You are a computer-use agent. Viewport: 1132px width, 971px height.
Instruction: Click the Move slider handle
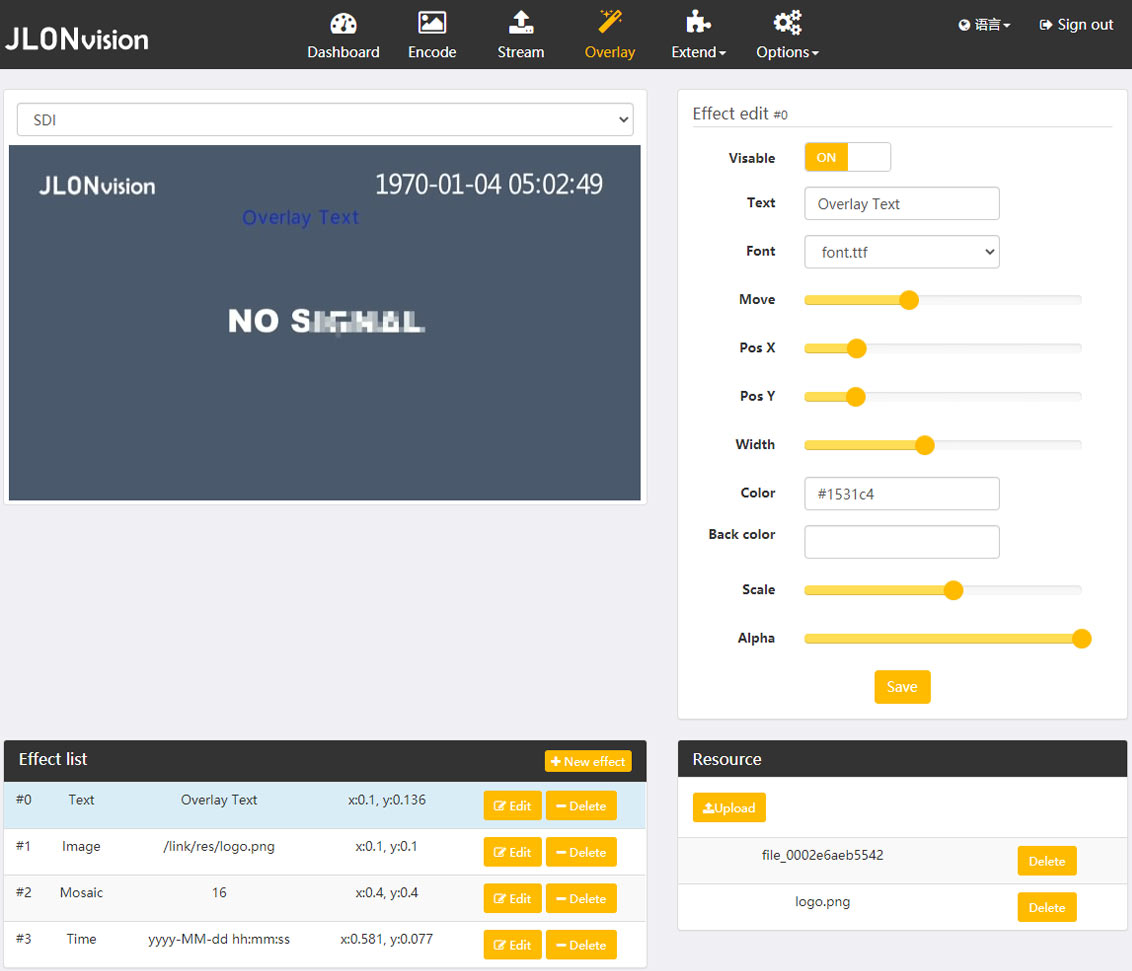pyautogui.click(x=909, y=300)
